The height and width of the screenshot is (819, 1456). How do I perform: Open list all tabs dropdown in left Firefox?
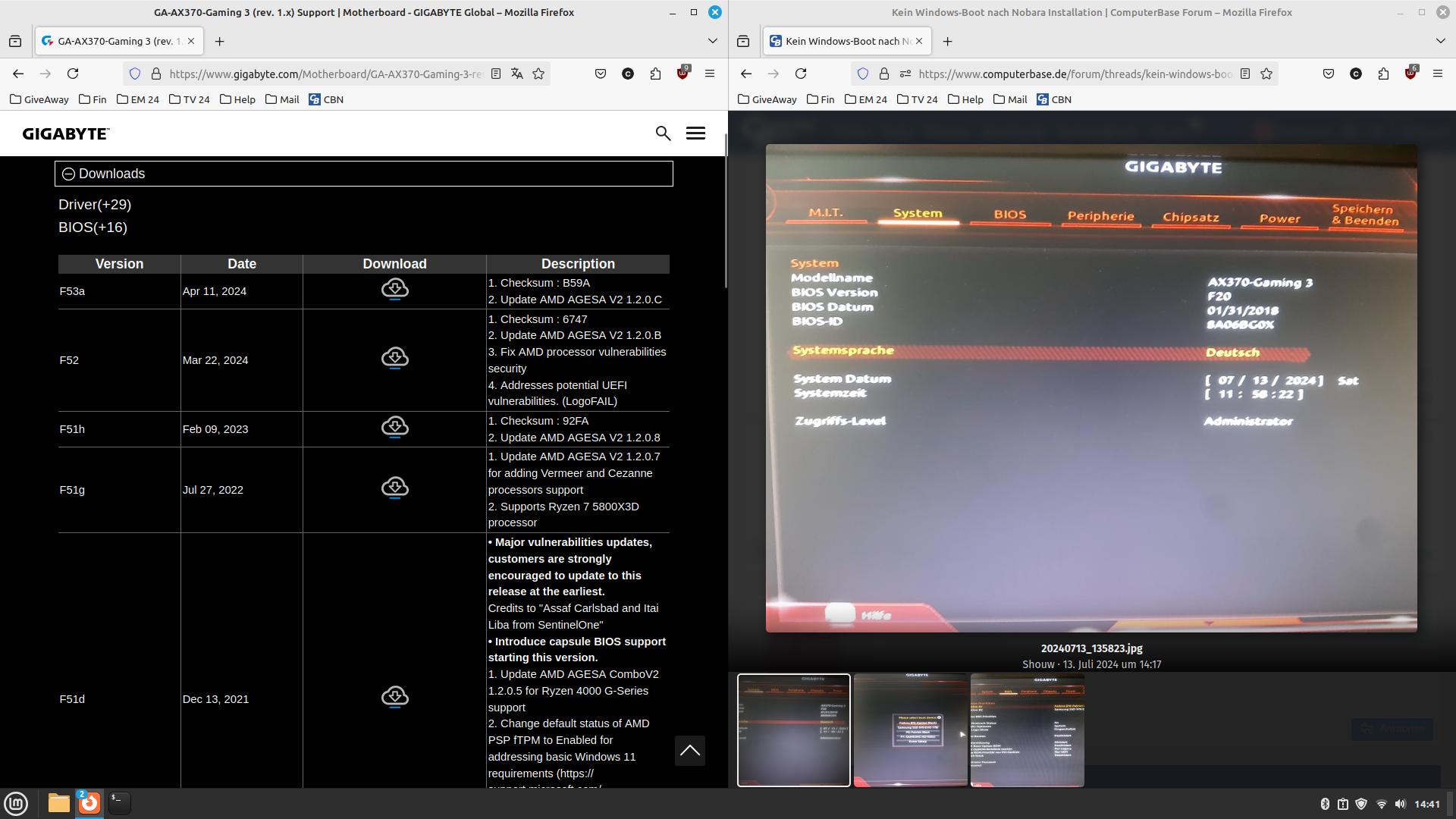(x=712, y=41)
